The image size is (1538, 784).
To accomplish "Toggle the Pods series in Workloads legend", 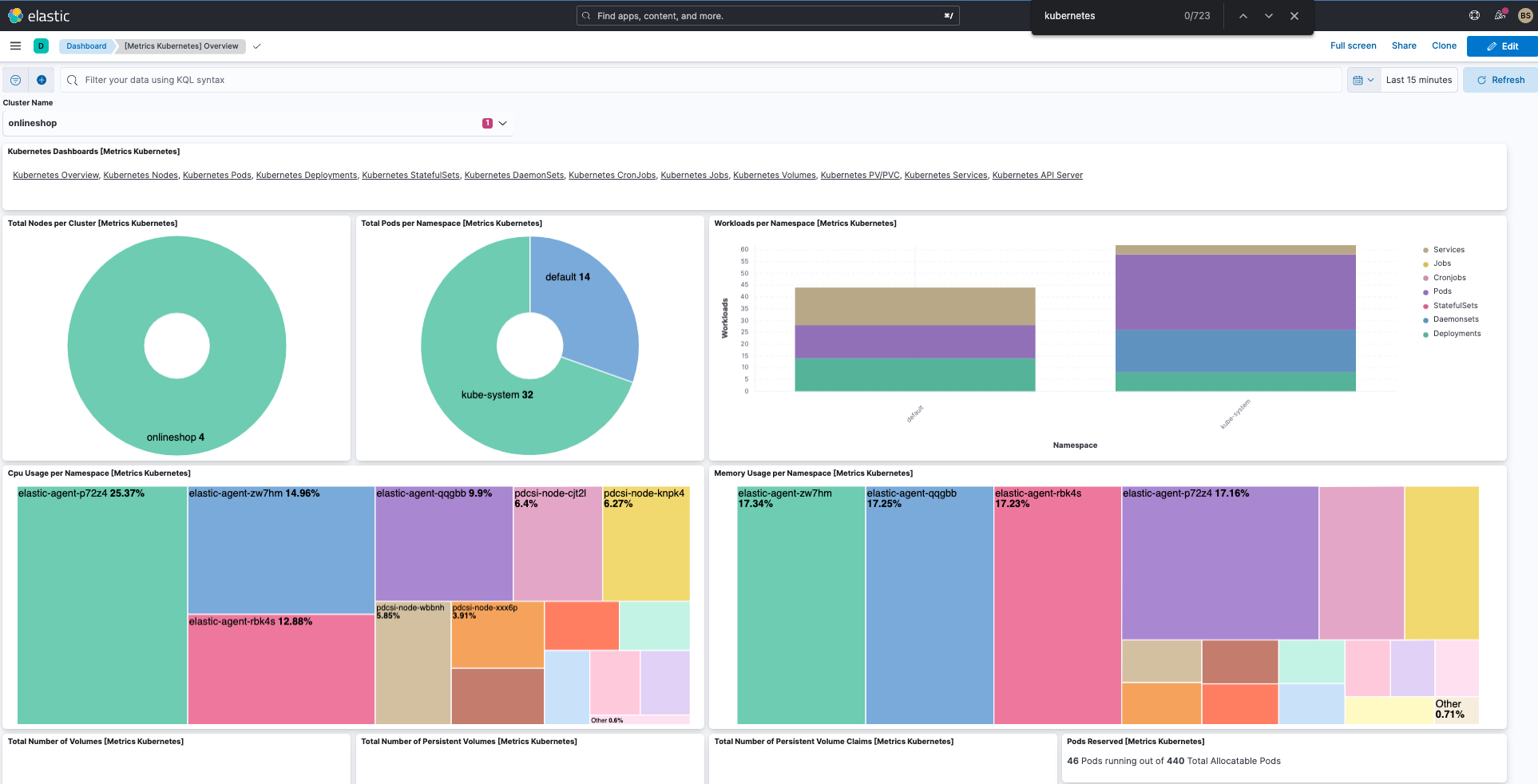I will click(1441, 291).
